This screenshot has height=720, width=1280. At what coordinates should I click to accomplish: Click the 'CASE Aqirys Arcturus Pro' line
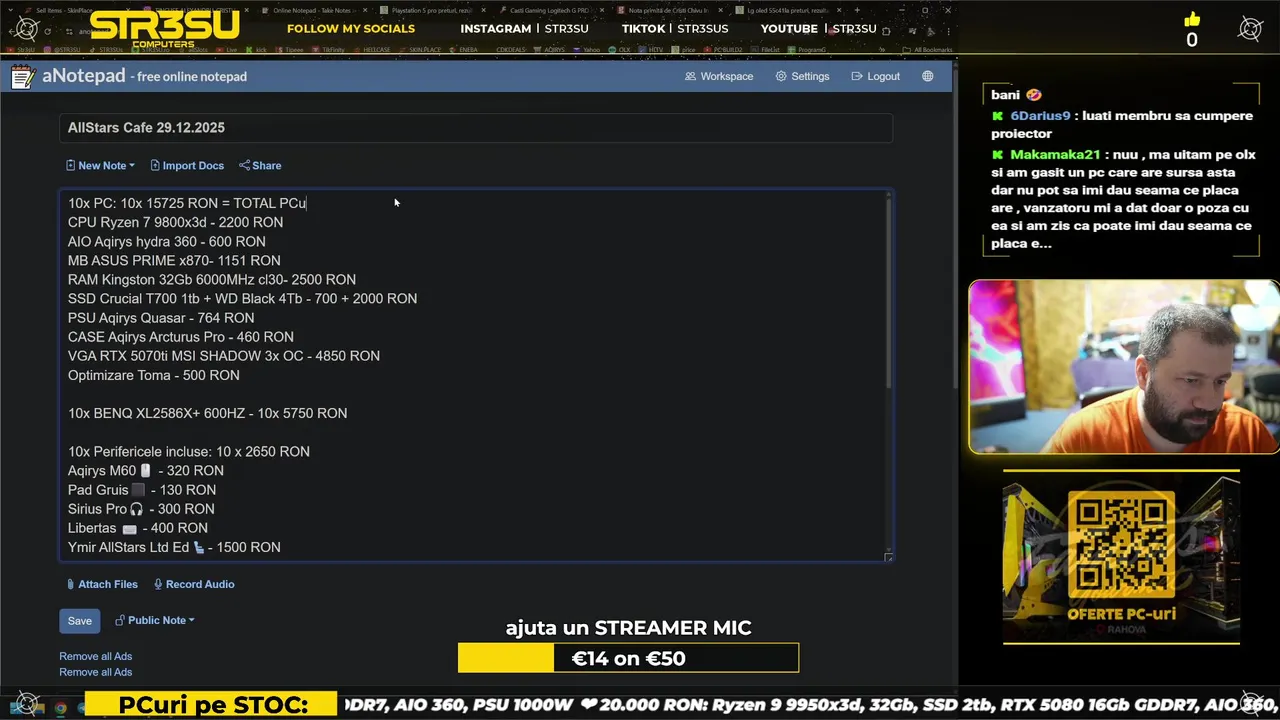pyautogui.click(x=181, y=337)
